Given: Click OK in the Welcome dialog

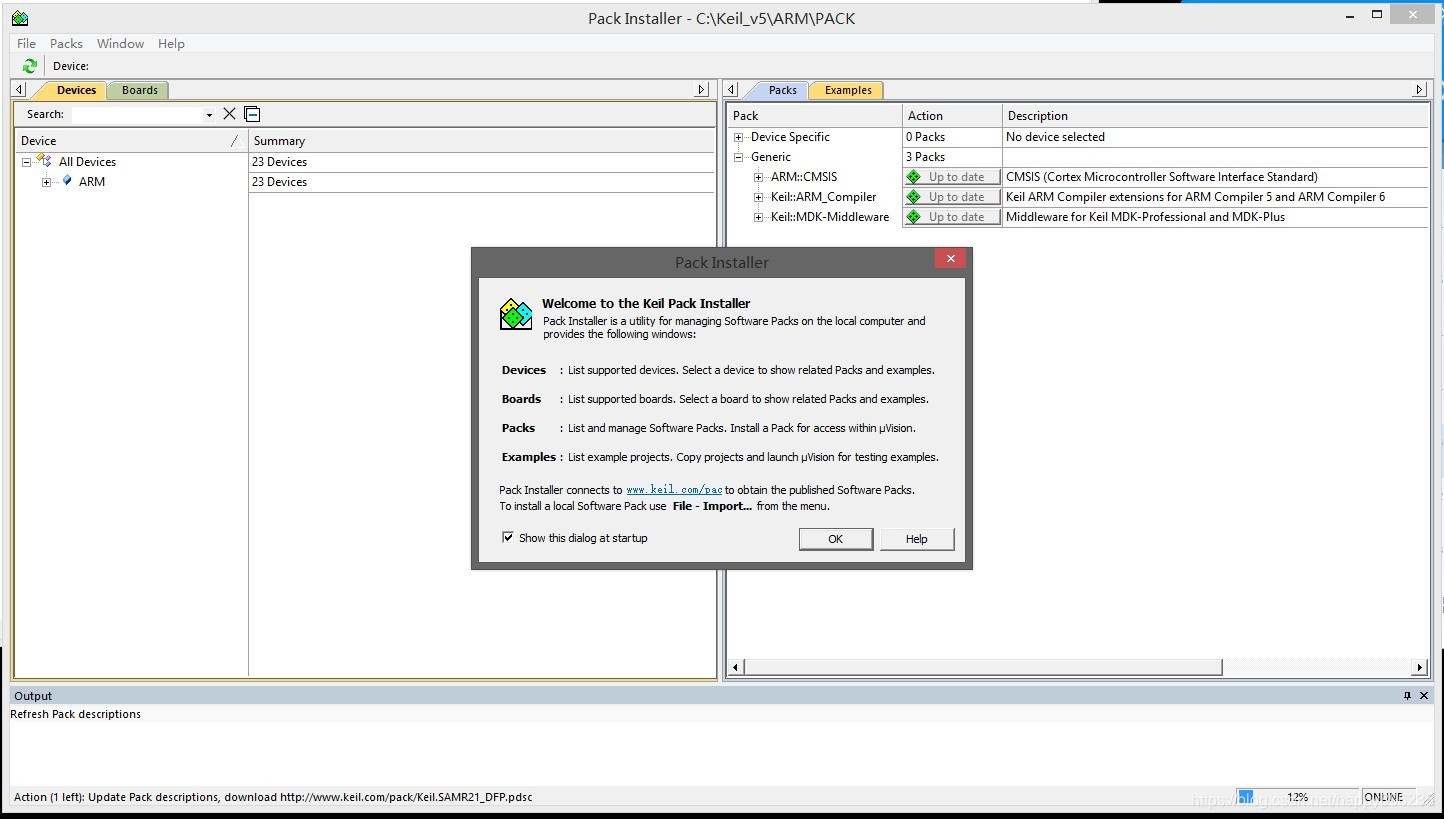Looking at the screenshot, I should (836, 539).
